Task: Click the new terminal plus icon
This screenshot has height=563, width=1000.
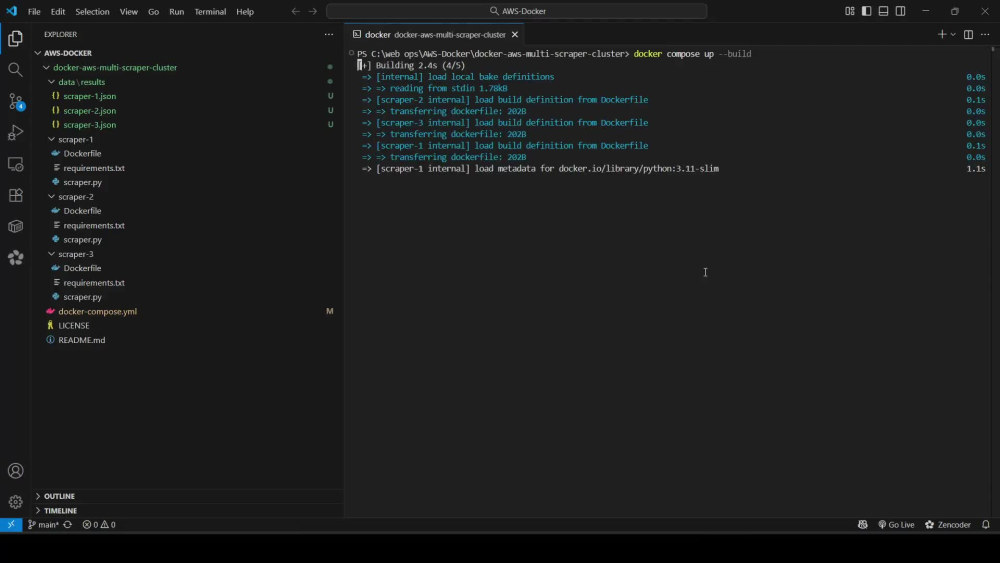Action: 941,34
